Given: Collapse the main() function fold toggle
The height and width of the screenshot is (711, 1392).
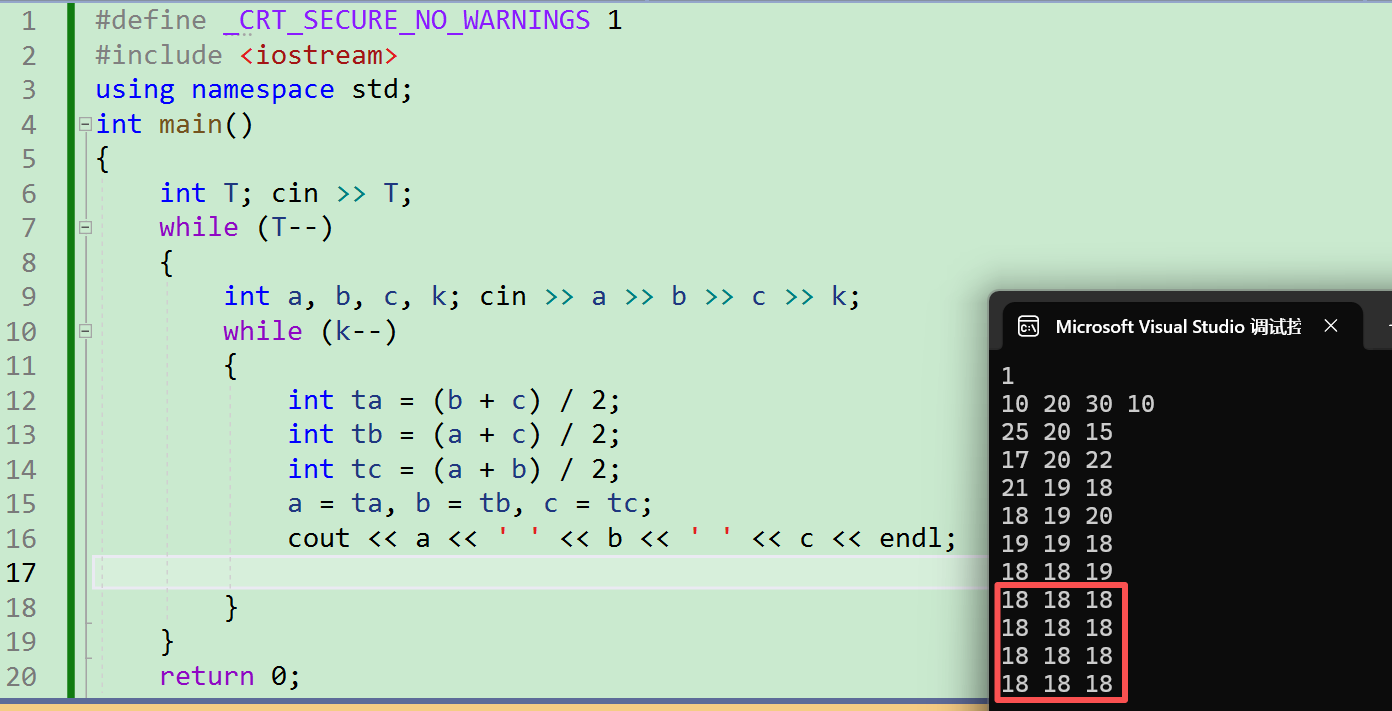Looking at the screenshot, I should click(x=85, y=124).
